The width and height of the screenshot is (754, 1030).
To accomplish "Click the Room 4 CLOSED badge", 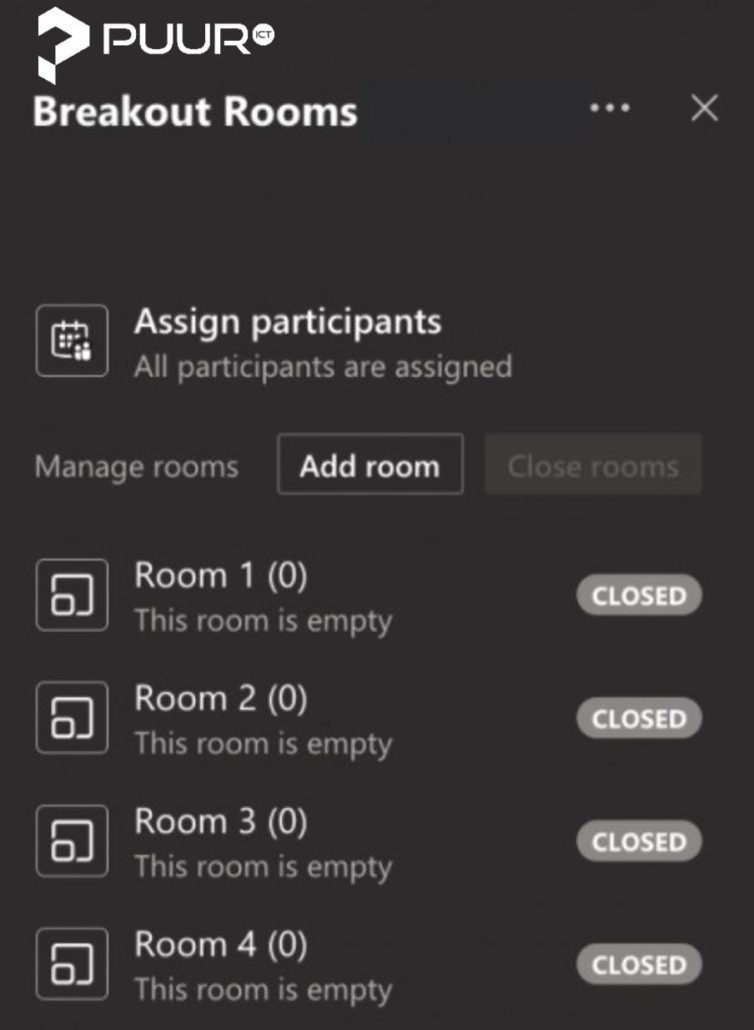I will pyautogui.click(x=637, y=965).
